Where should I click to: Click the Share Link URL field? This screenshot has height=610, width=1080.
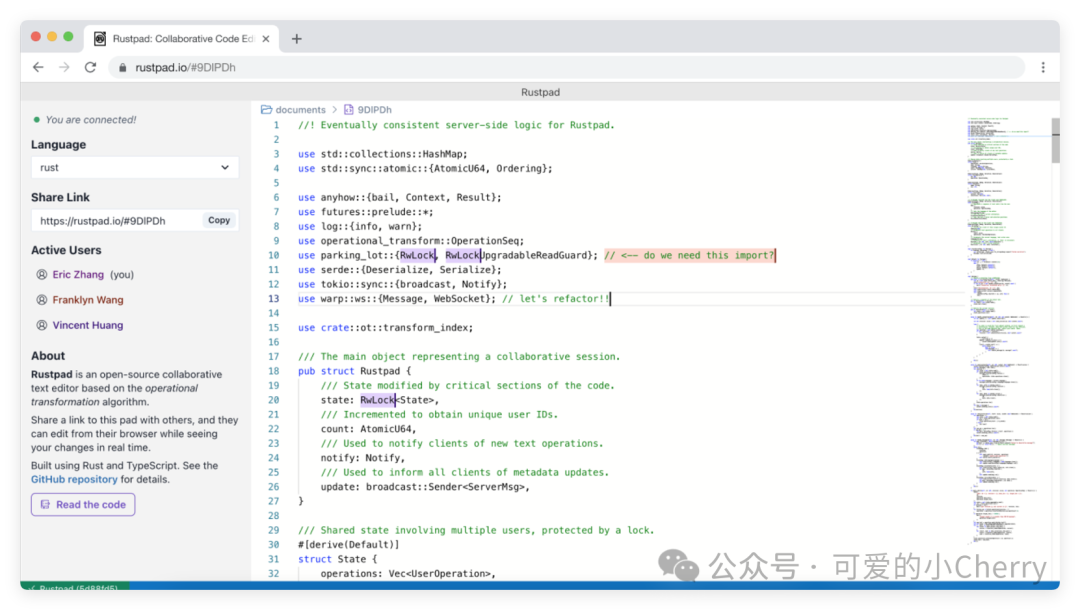click(116, 220)
